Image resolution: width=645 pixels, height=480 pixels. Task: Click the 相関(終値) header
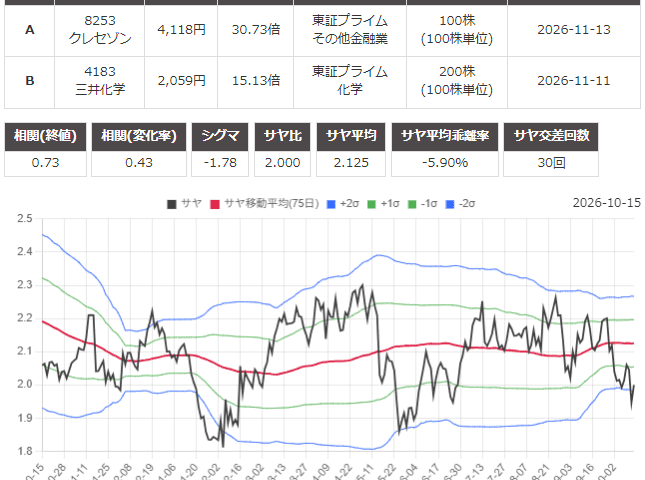(45, 136)
